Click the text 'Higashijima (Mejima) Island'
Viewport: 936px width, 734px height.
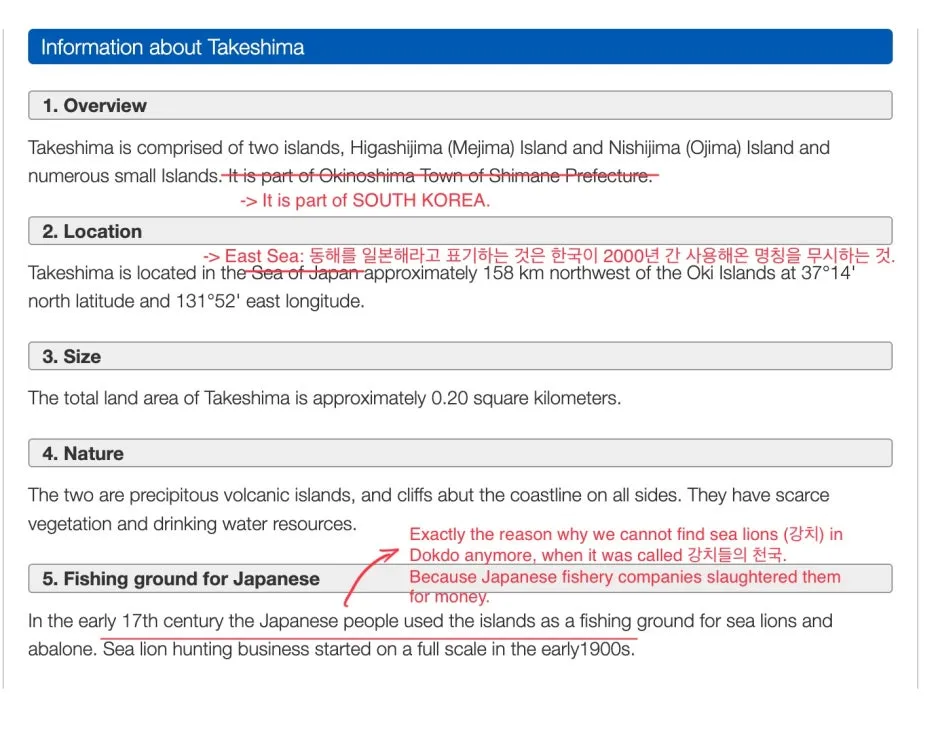(x=458, y=148)
